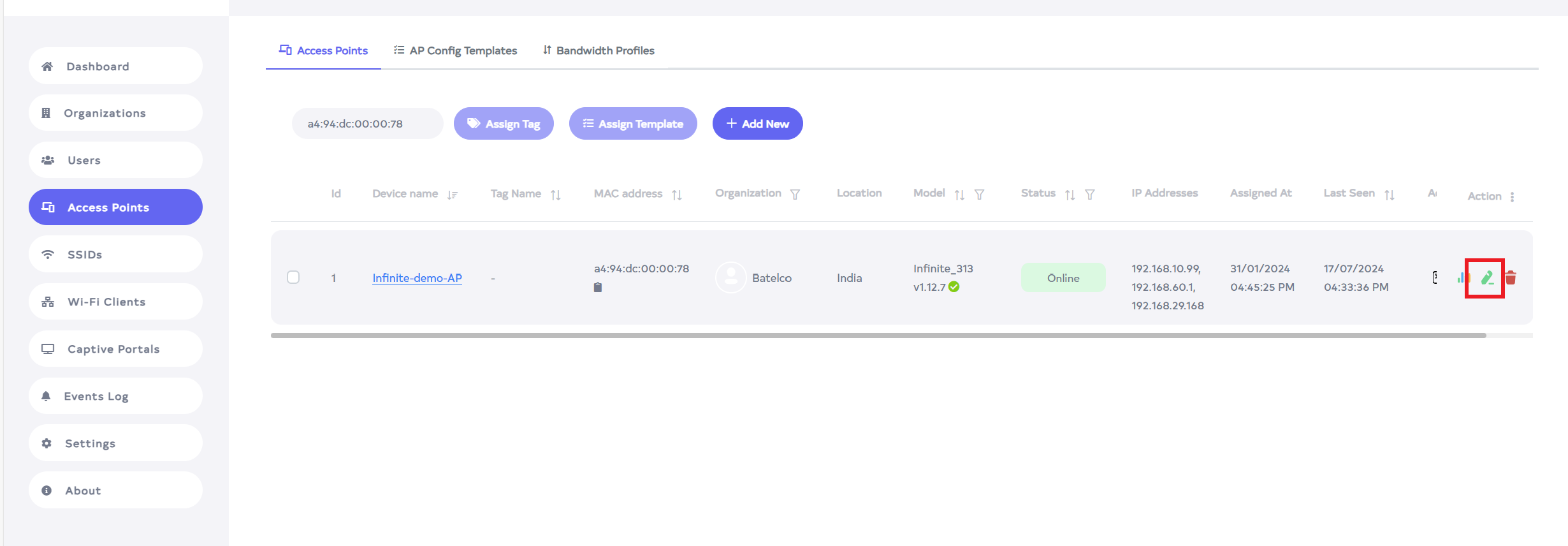Open statistics chart icon for Infinite-demo-AP
Screen dimensions: 1568x546
pos(1463,277)
